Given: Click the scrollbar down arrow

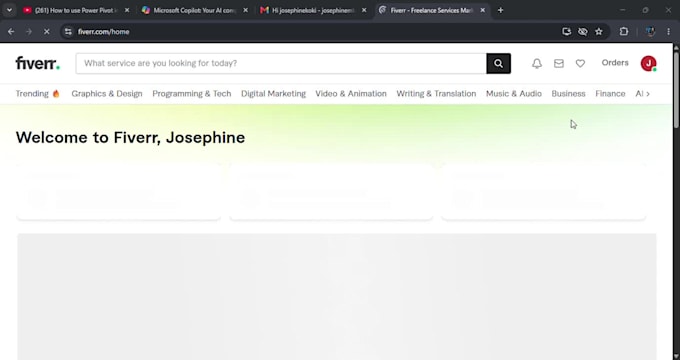Looking at the screenshot, I should 676,356.
